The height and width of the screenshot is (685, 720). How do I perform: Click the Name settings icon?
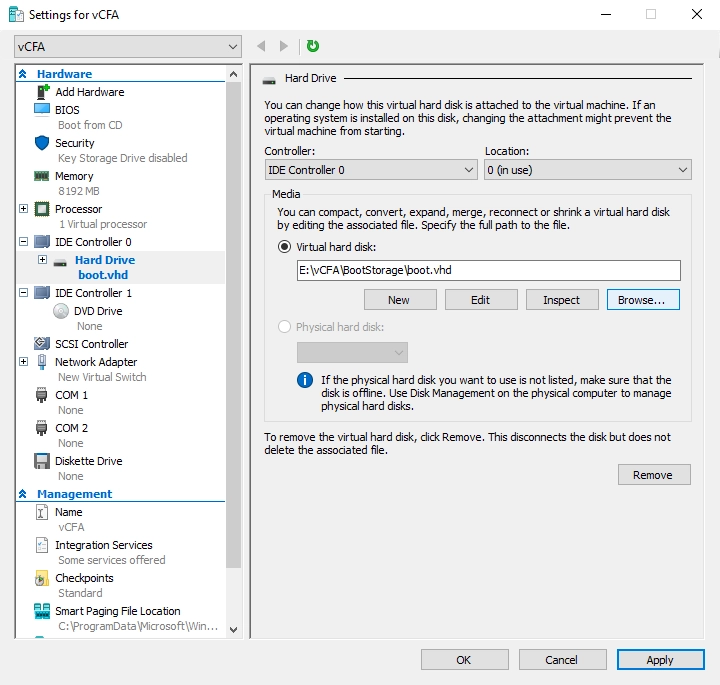click(41, 512)
